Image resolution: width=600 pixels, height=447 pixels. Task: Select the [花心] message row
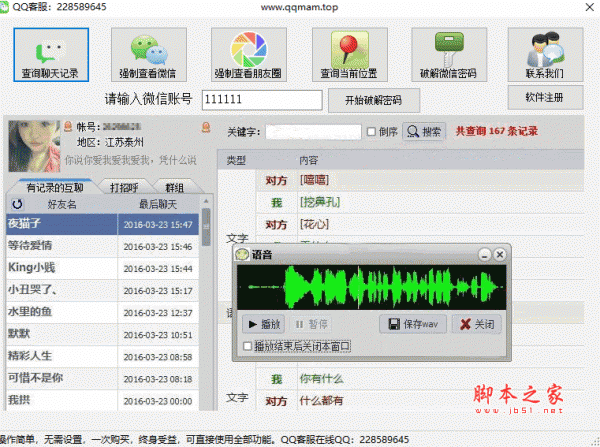420,225
